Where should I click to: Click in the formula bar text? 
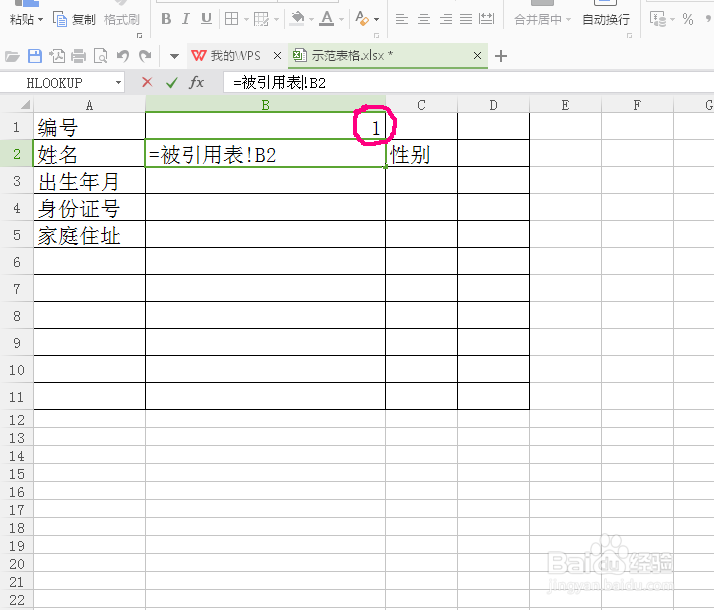coord(280,83)
